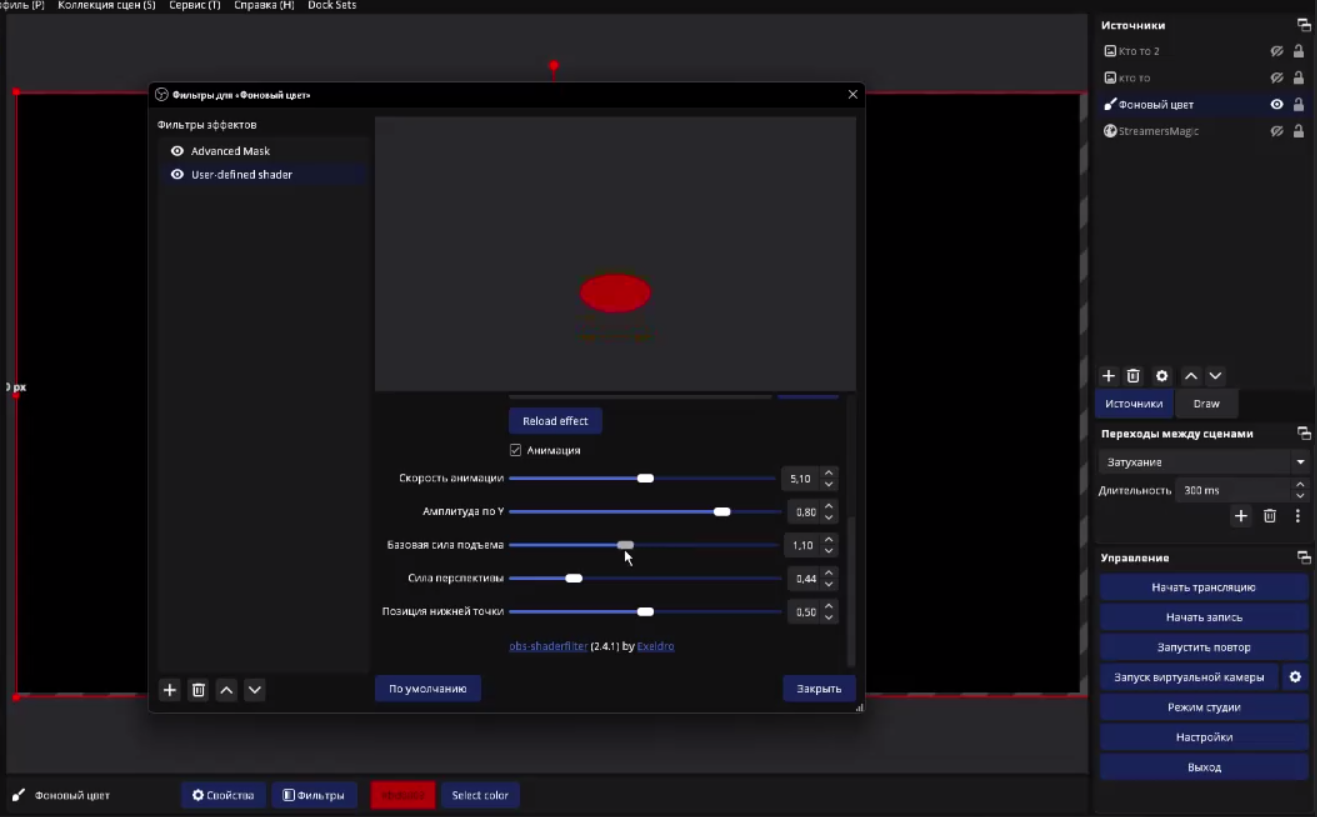1317x817 pixels.
Task: Click the Сила перспективы value field
Action: pyautogui.click(x=805, y=578)
